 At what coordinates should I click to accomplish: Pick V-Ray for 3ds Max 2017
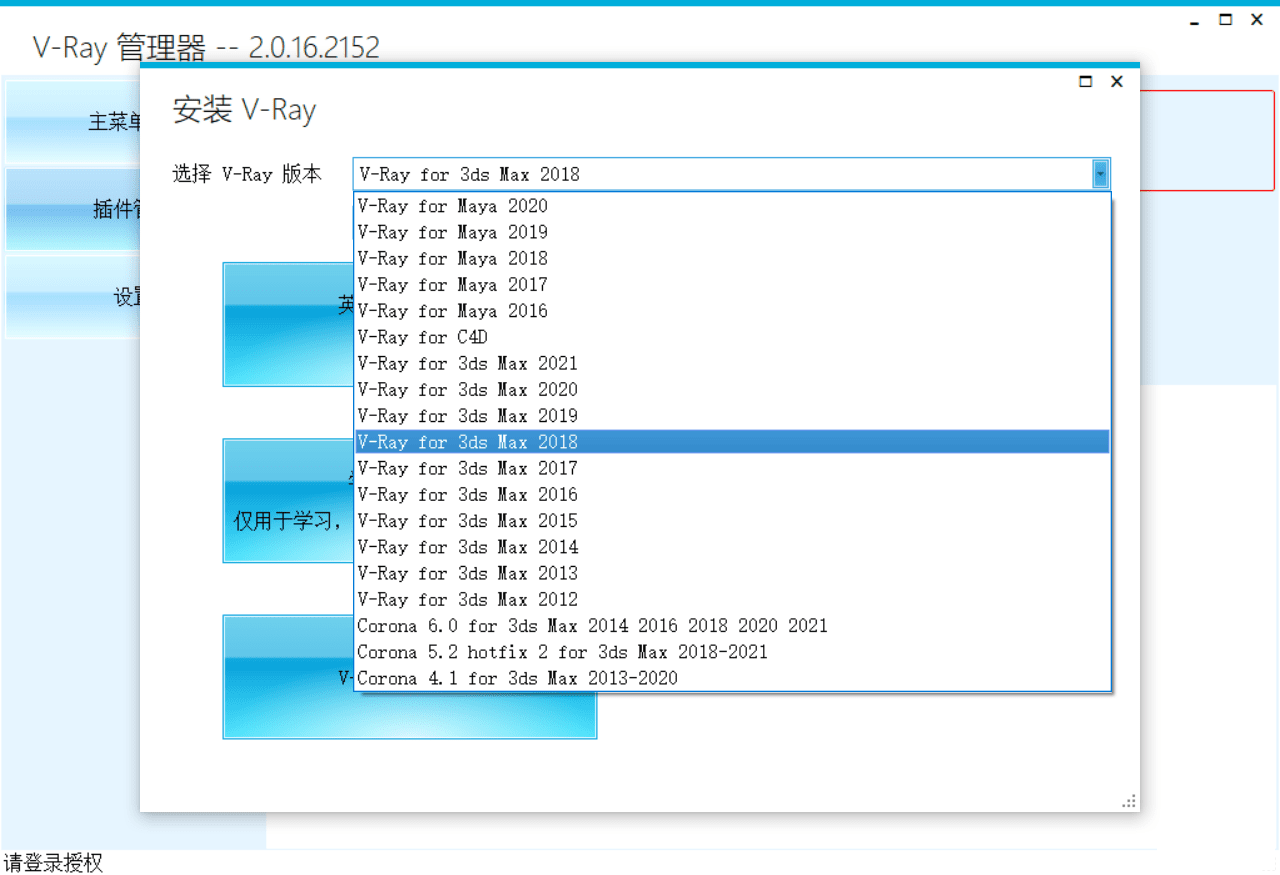[732, 468]
